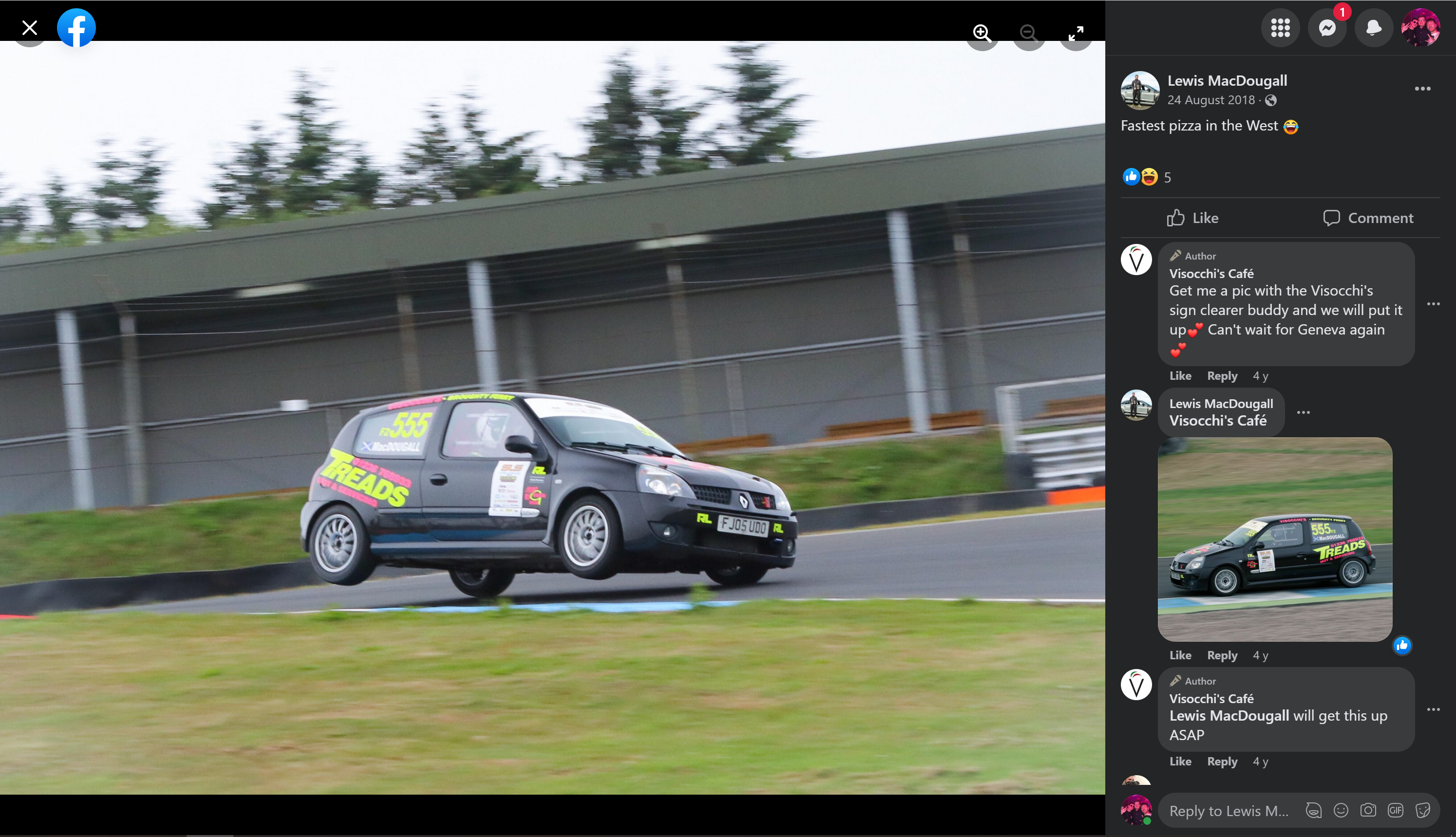The height and width of the screenshot is (837, 1456).
Task: Open your account profile menu
Action: (1420, 28)
